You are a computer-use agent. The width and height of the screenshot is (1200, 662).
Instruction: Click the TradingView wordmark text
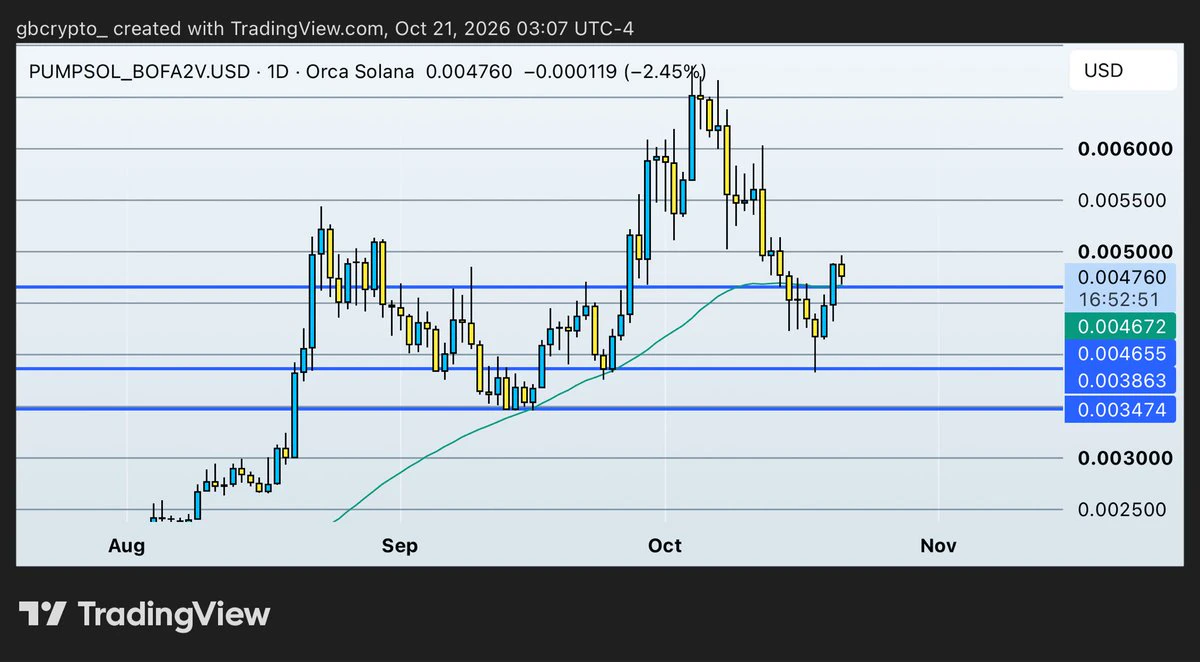(x=174, y=613)
